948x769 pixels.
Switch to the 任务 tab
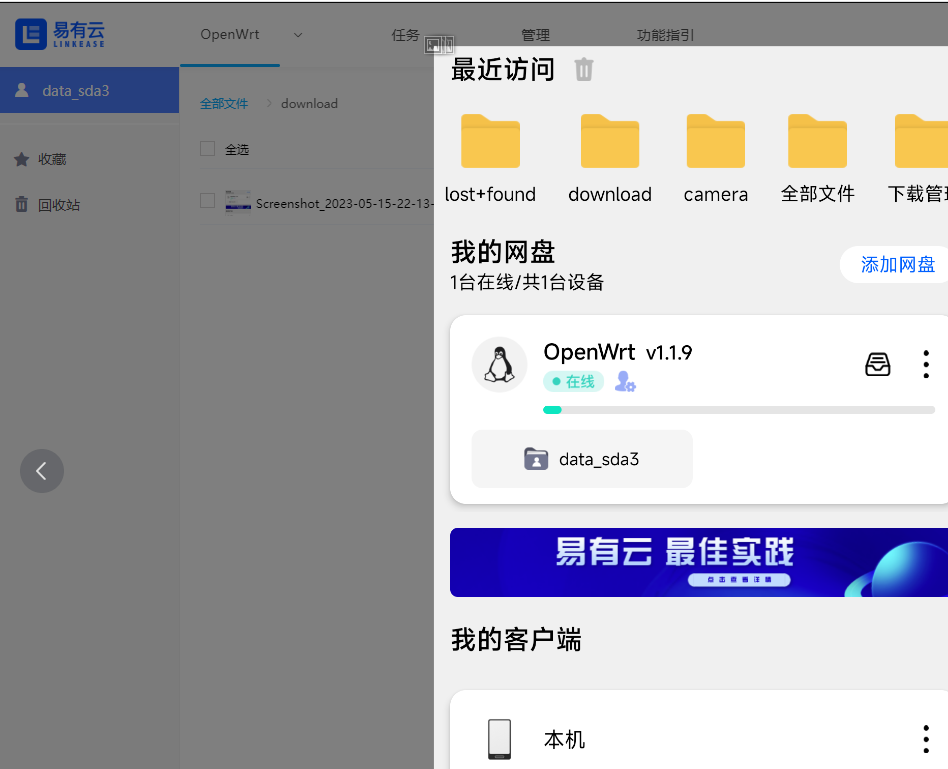[405, 35]
